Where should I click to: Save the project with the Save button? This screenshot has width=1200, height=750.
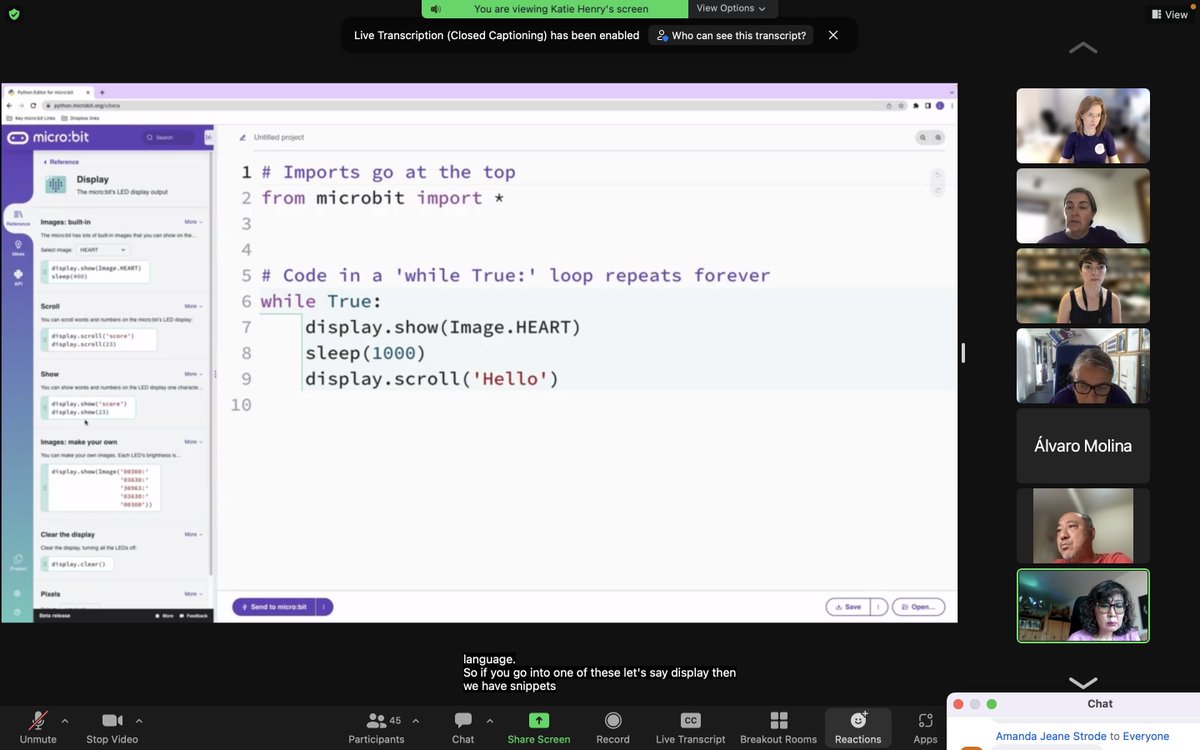[848, 607]
